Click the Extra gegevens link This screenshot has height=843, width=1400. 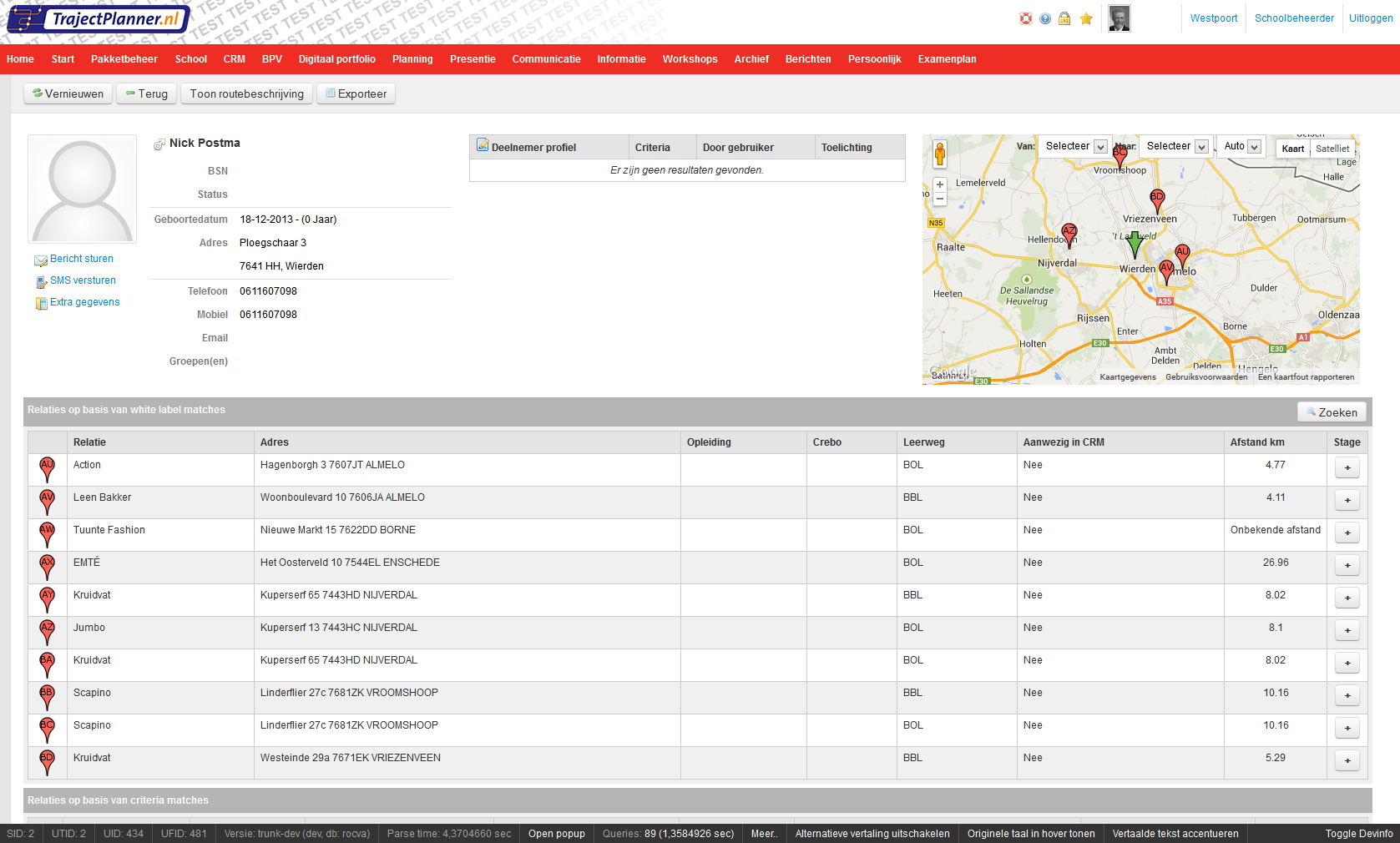(x=84, y=302)
